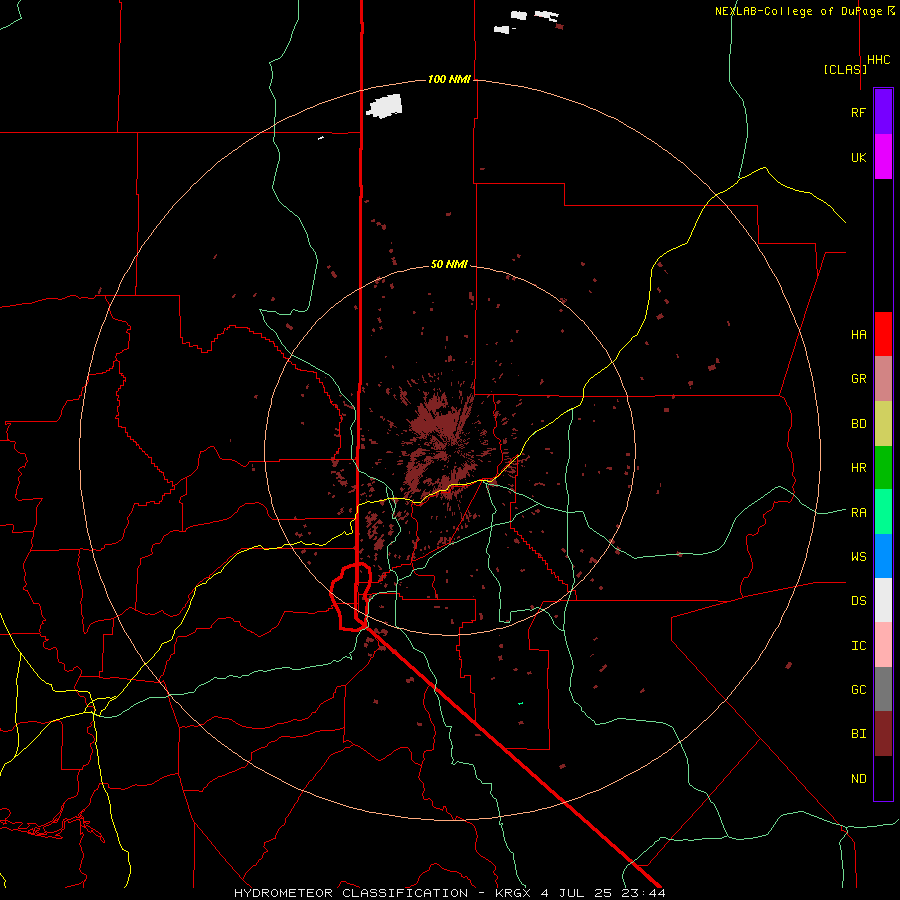
Task: Click the small green RA echo pixel
Action: (521, 703)
